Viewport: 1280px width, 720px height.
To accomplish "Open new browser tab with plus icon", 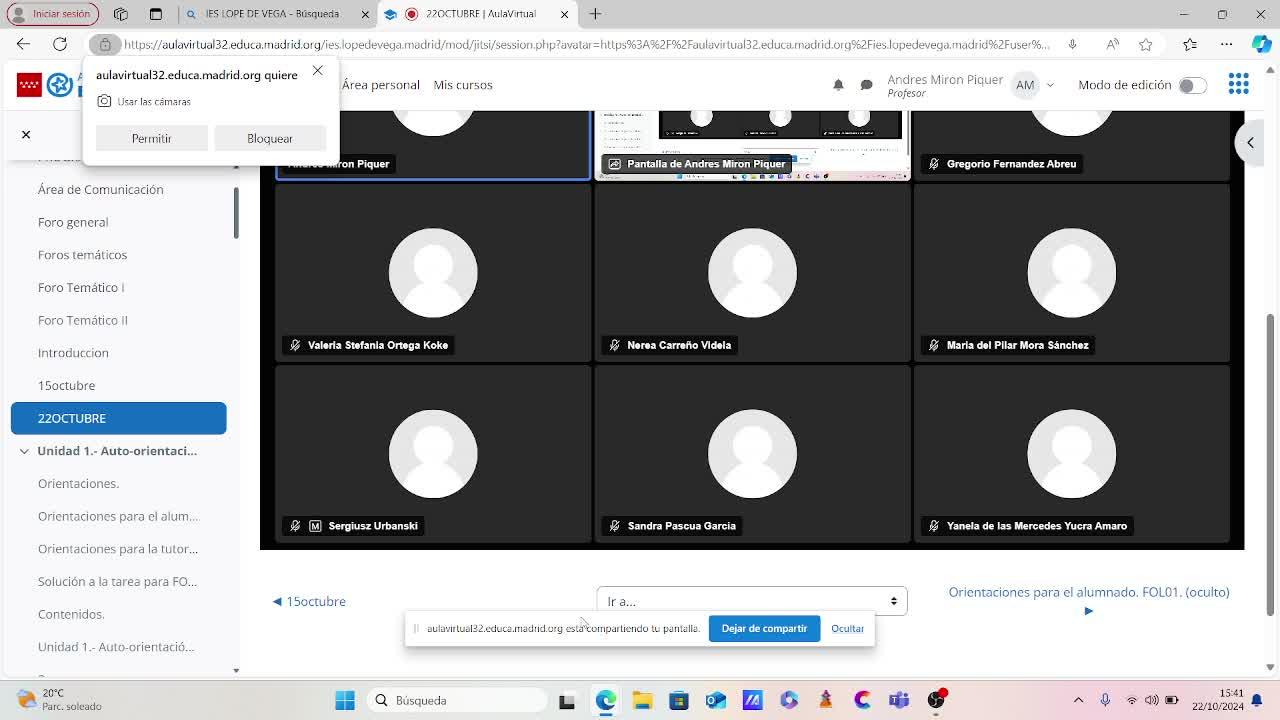I will tap(595, 14).
